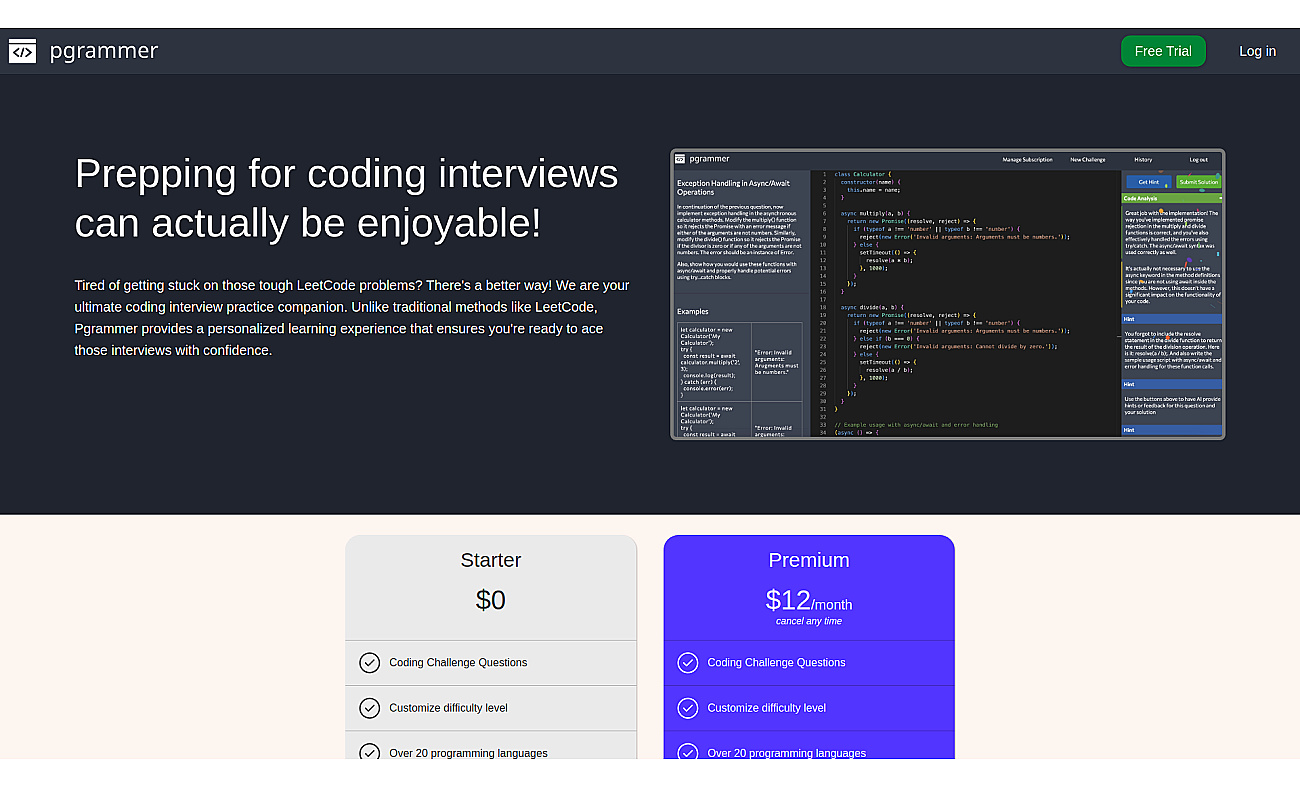Click Starter Over 20 programming languages check icon

coord(370,753)
